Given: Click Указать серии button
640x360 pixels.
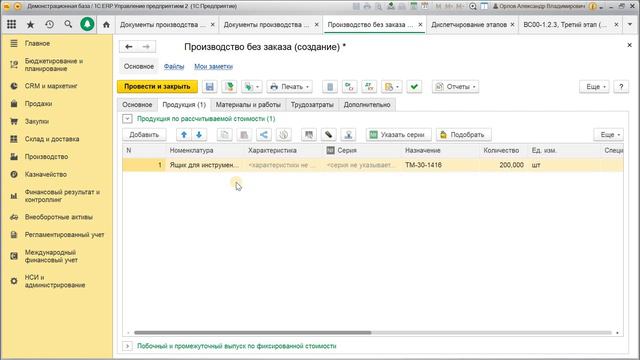Looking at the screenshot, I should 398,135.
